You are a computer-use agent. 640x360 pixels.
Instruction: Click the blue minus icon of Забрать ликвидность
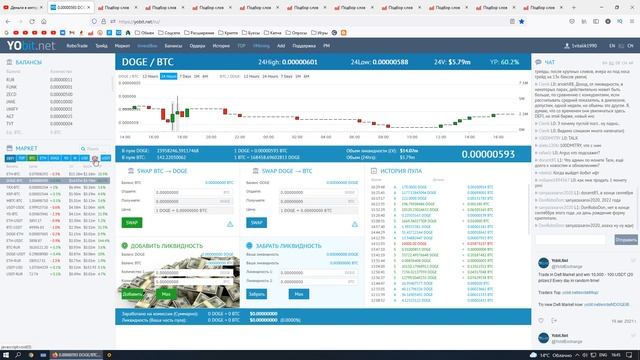(x=249, y=245)
